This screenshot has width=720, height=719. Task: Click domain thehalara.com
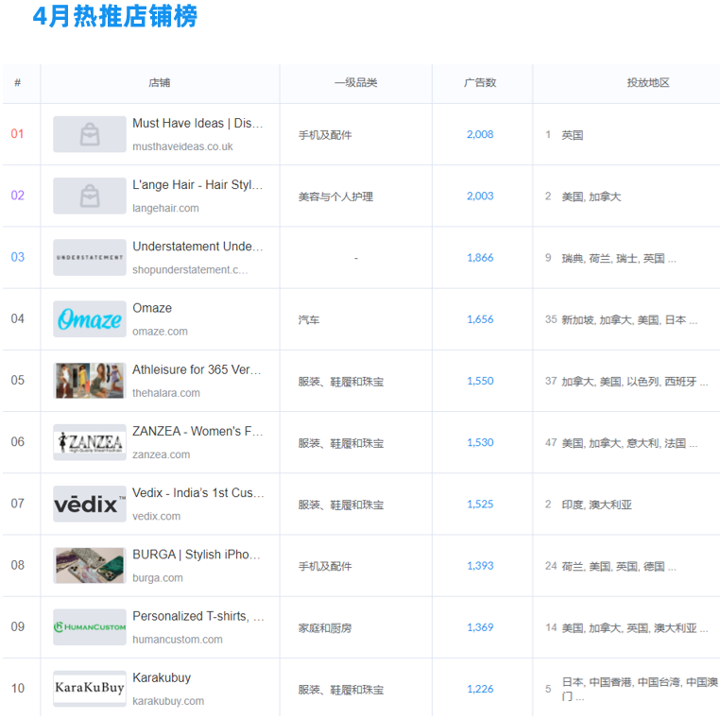[166, 393]
